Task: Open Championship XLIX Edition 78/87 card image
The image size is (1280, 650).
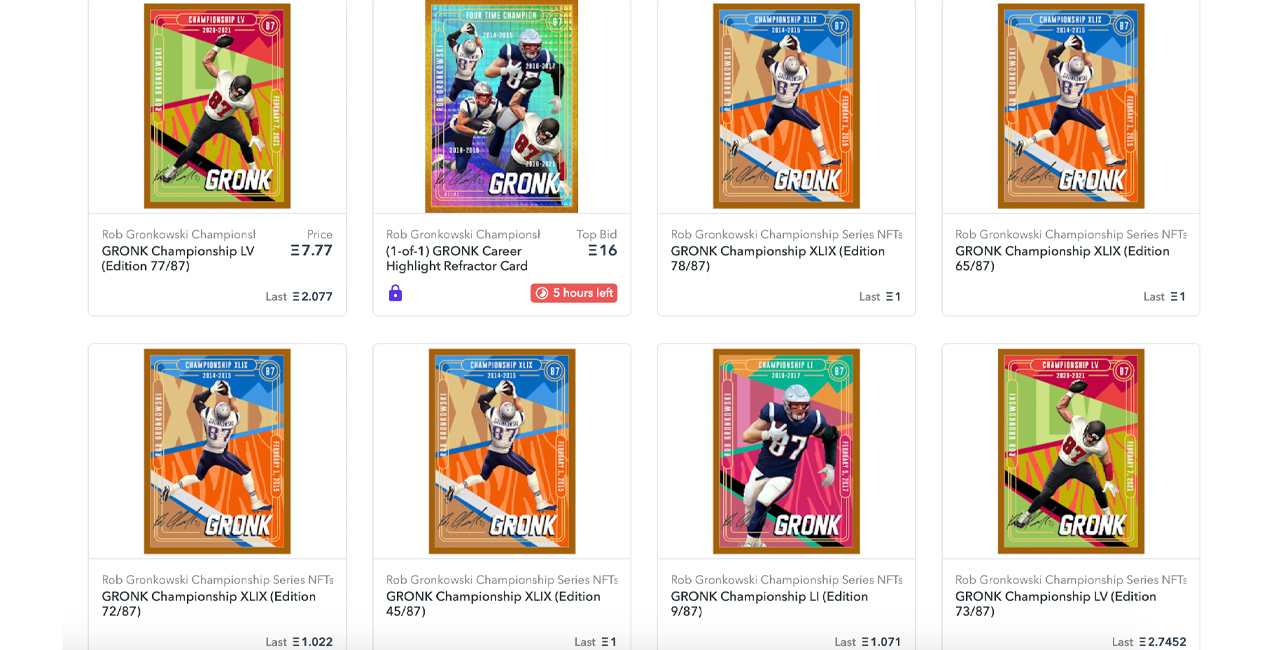Action: click(x=786, y=105)
